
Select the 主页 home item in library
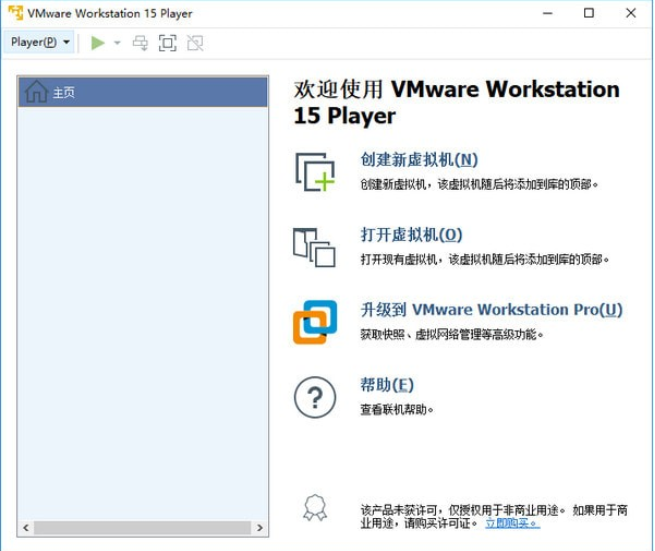point(143,92)
